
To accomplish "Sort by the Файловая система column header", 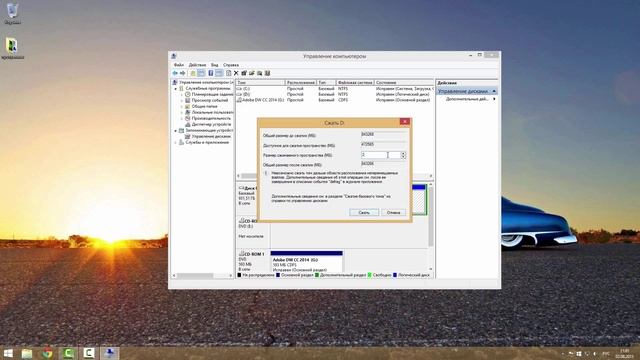I will click(355, 82).
